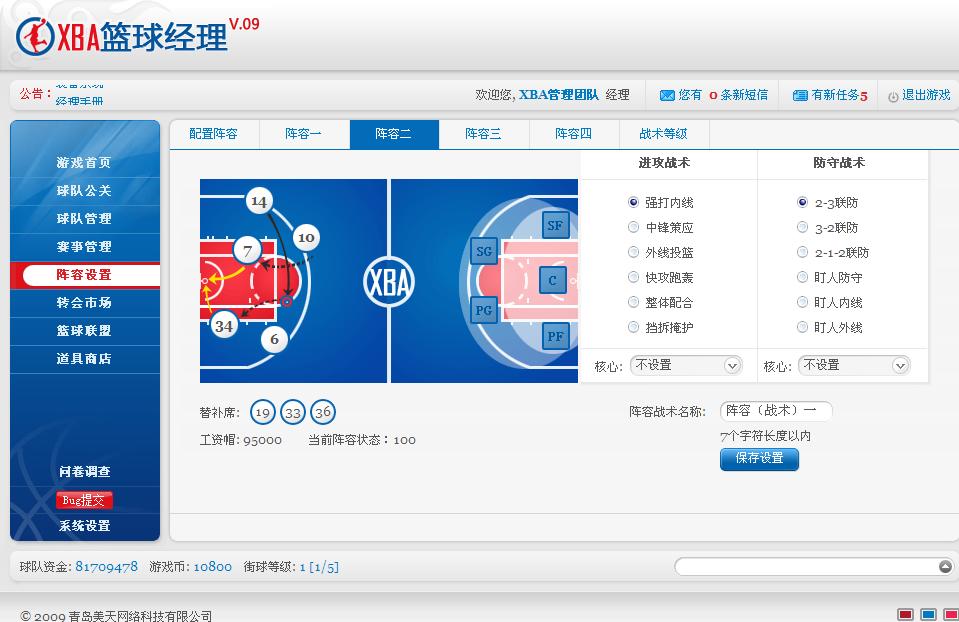Click the exit game power icon

[x=893, y=96]
